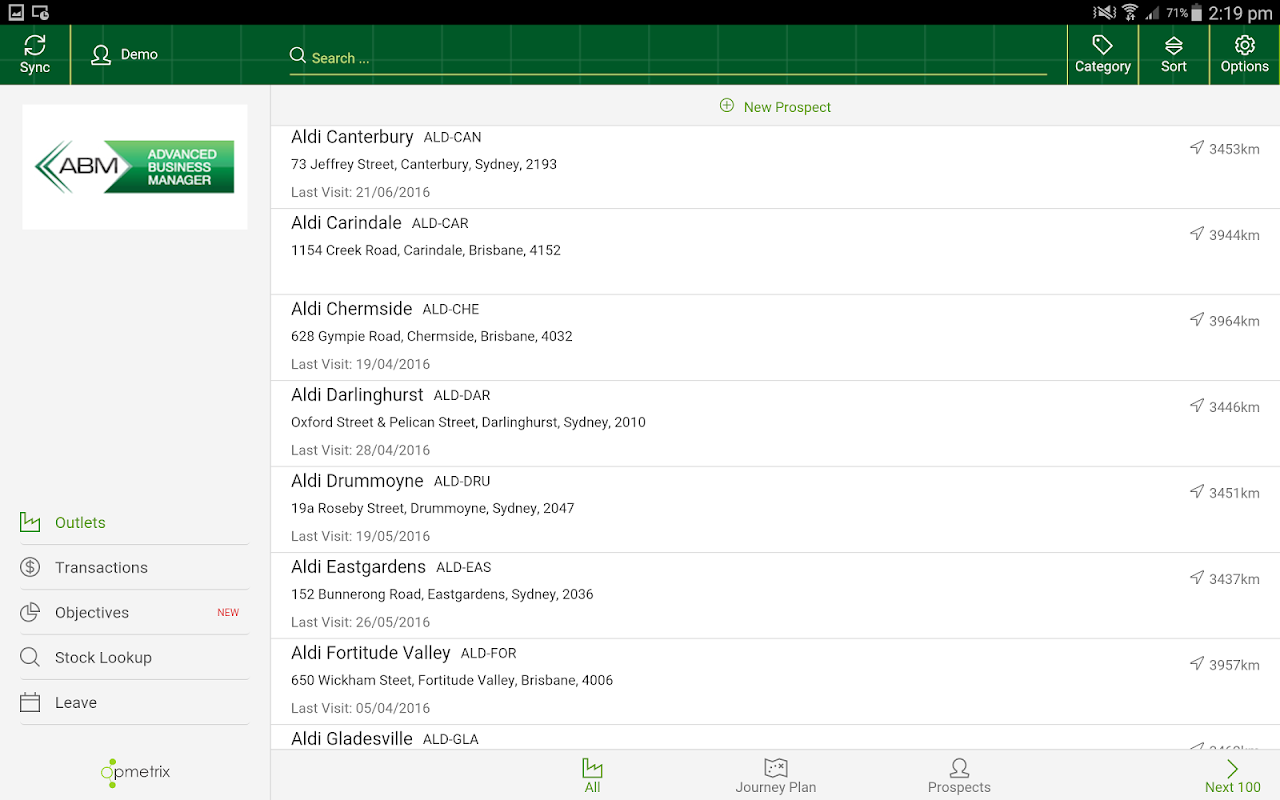The width and height of the screenshot is (1280, 800).
Task: Open the Transactions menu item
Action: coord(134,567)
